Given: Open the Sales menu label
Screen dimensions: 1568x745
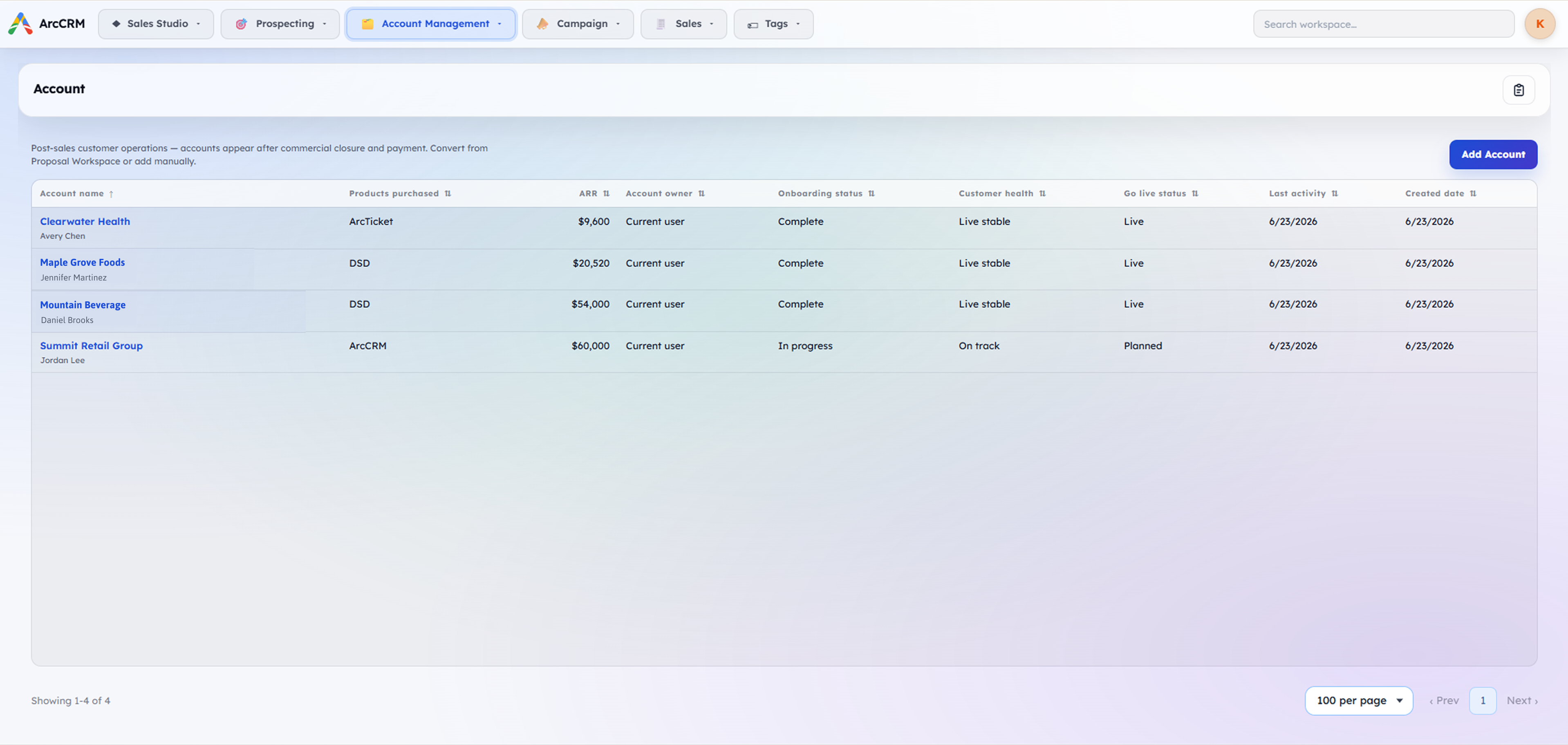Looking at the screenshot, I should [688, 24].
